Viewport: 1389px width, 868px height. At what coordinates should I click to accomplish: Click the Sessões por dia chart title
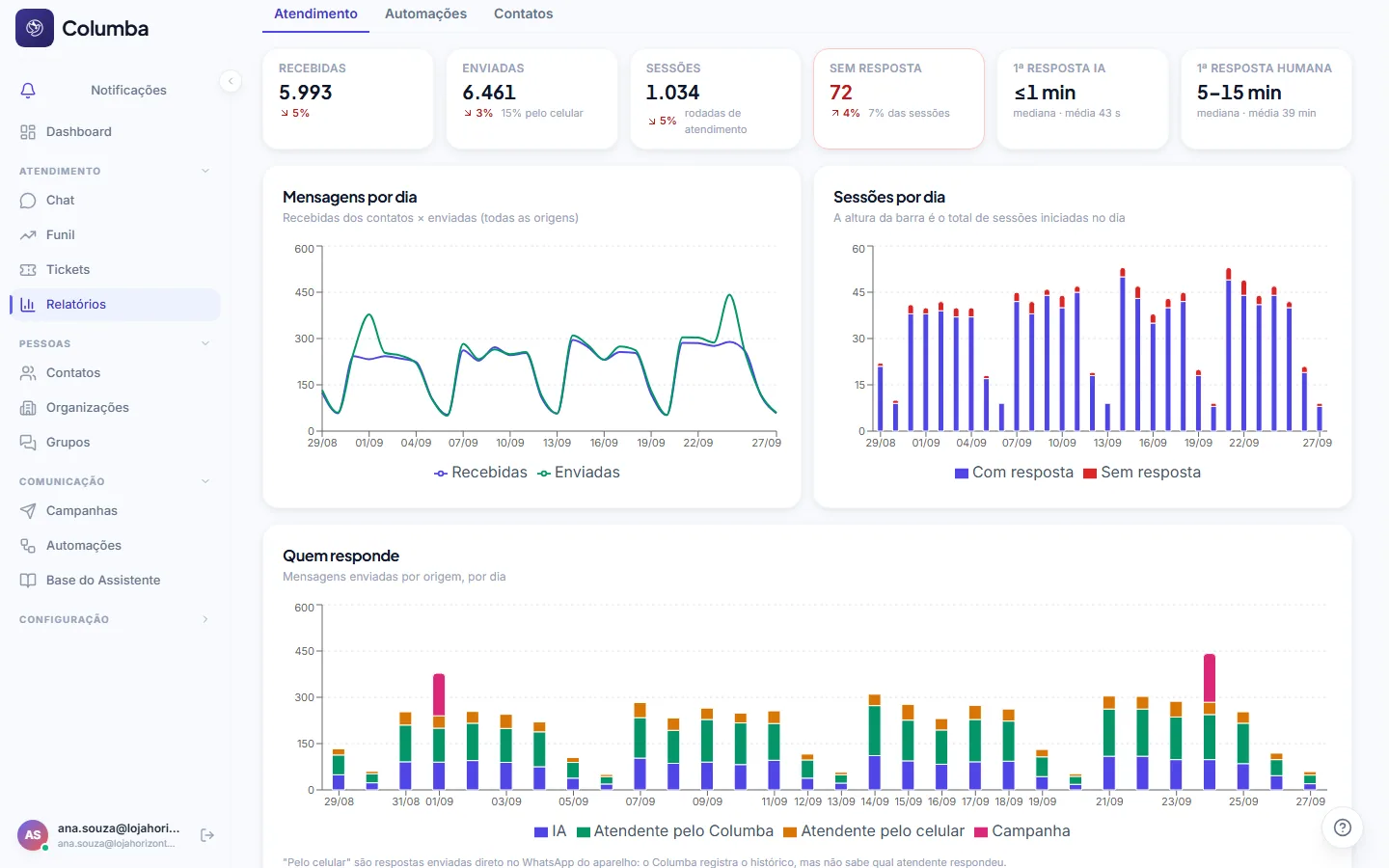pyautogui.click(x=889, y=198)
